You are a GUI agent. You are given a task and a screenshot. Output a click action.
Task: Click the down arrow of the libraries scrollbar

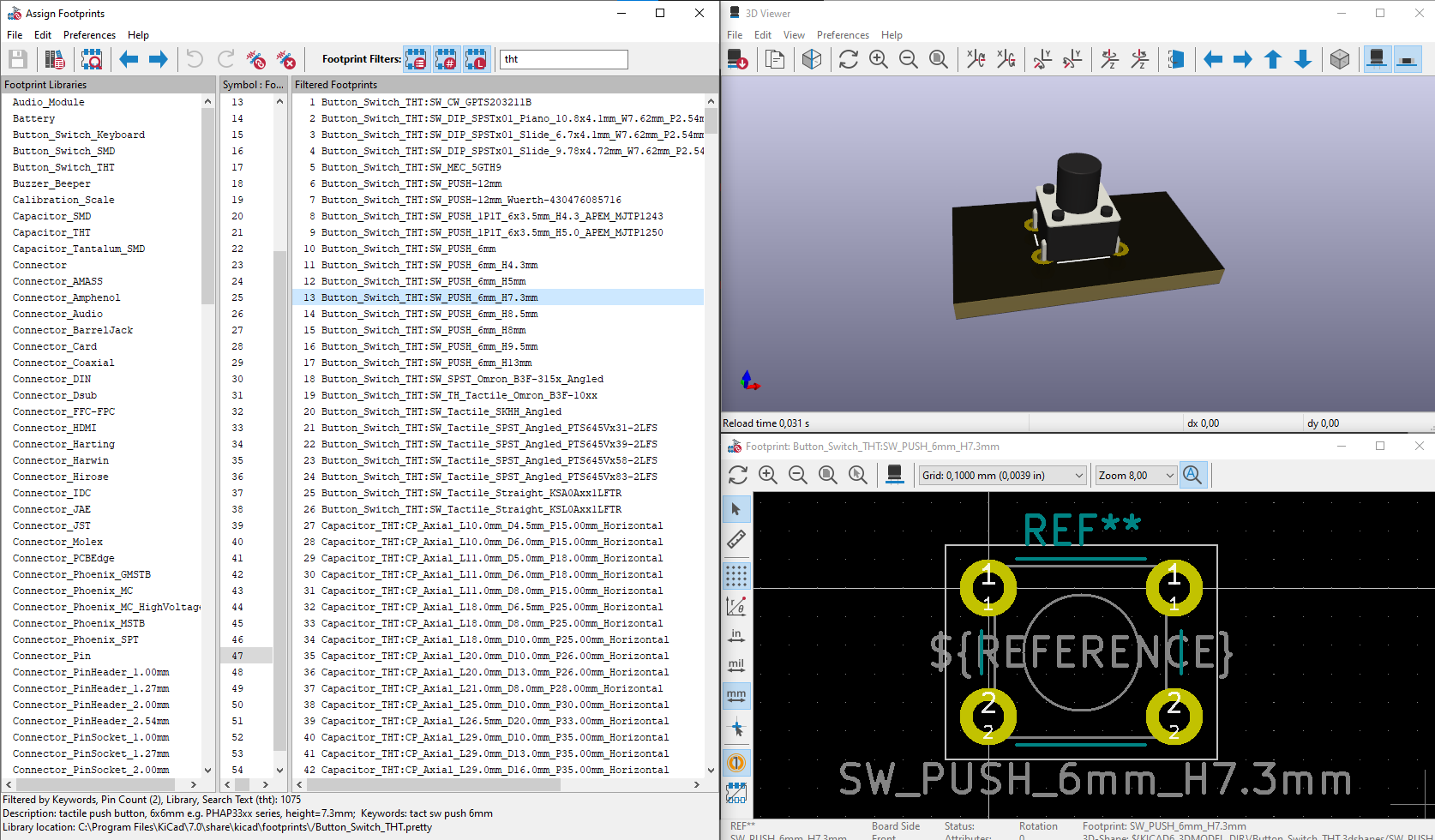(x=207, y=770)
